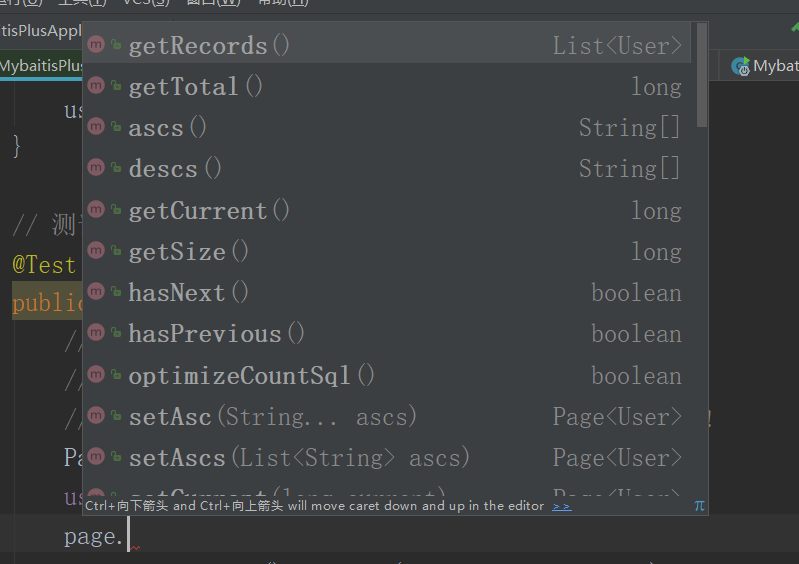
Task: Click the @Test annotation in editor
Action: tap(44, 264)
